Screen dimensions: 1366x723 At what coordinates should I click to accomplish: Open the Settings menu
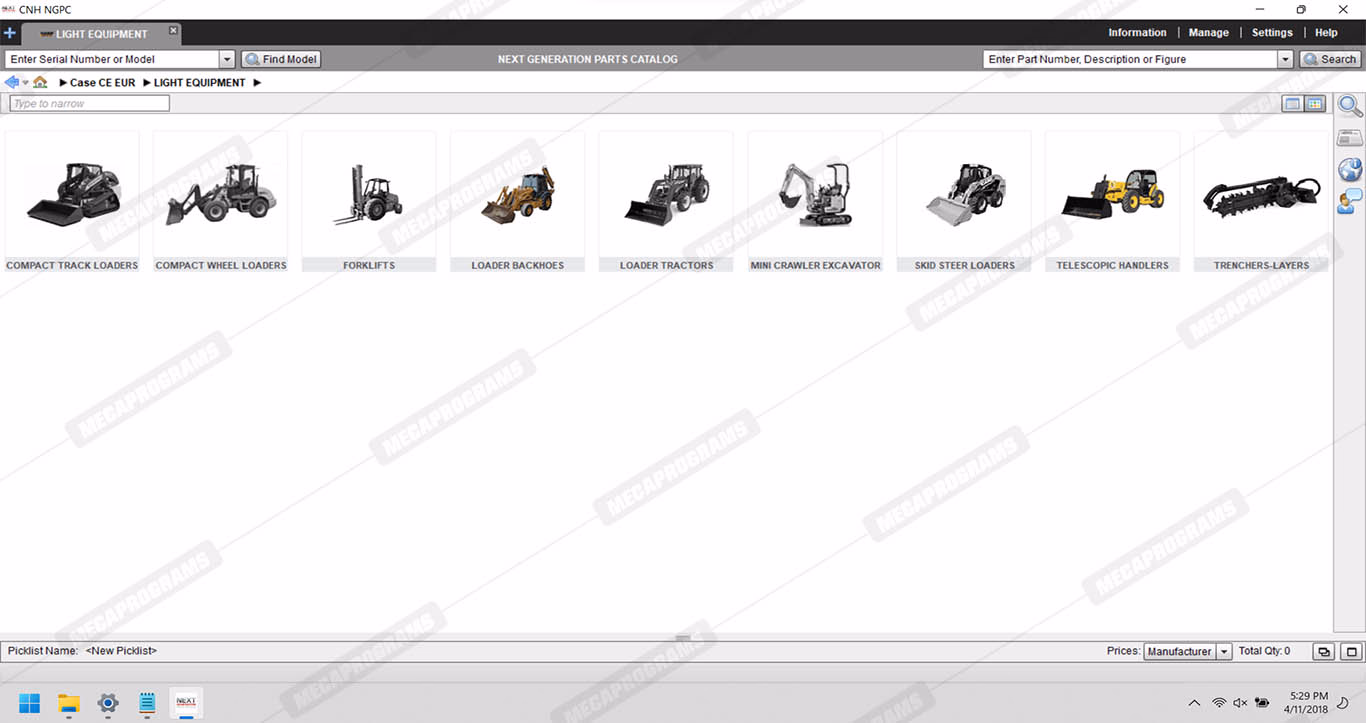click(1272, 33)
